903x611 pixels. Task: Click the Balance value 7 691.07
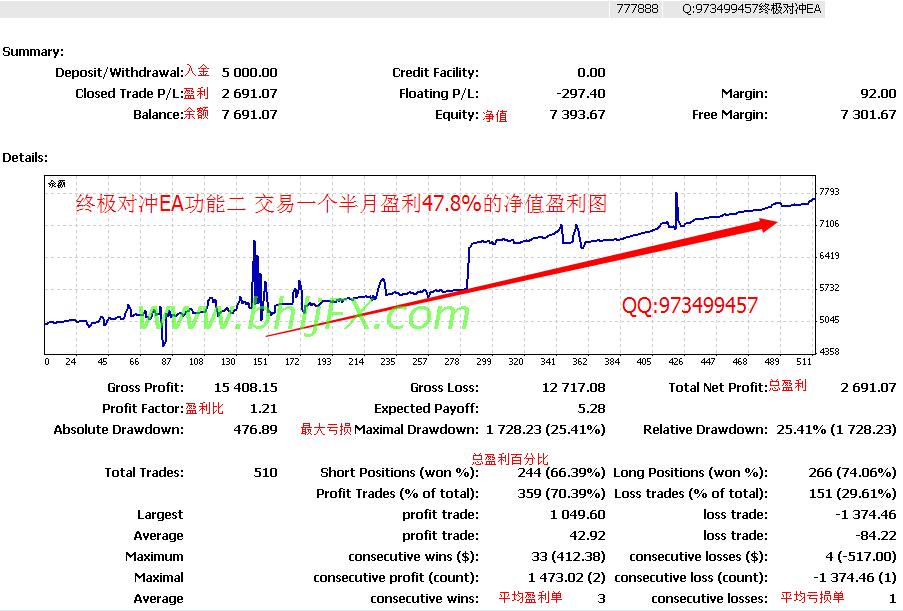[249, 115]
